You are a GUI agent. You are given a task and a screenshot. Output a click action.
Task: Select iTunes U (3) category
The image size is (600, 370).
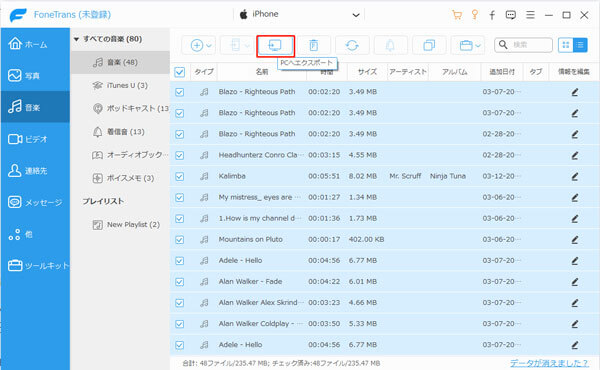[120, 85]
